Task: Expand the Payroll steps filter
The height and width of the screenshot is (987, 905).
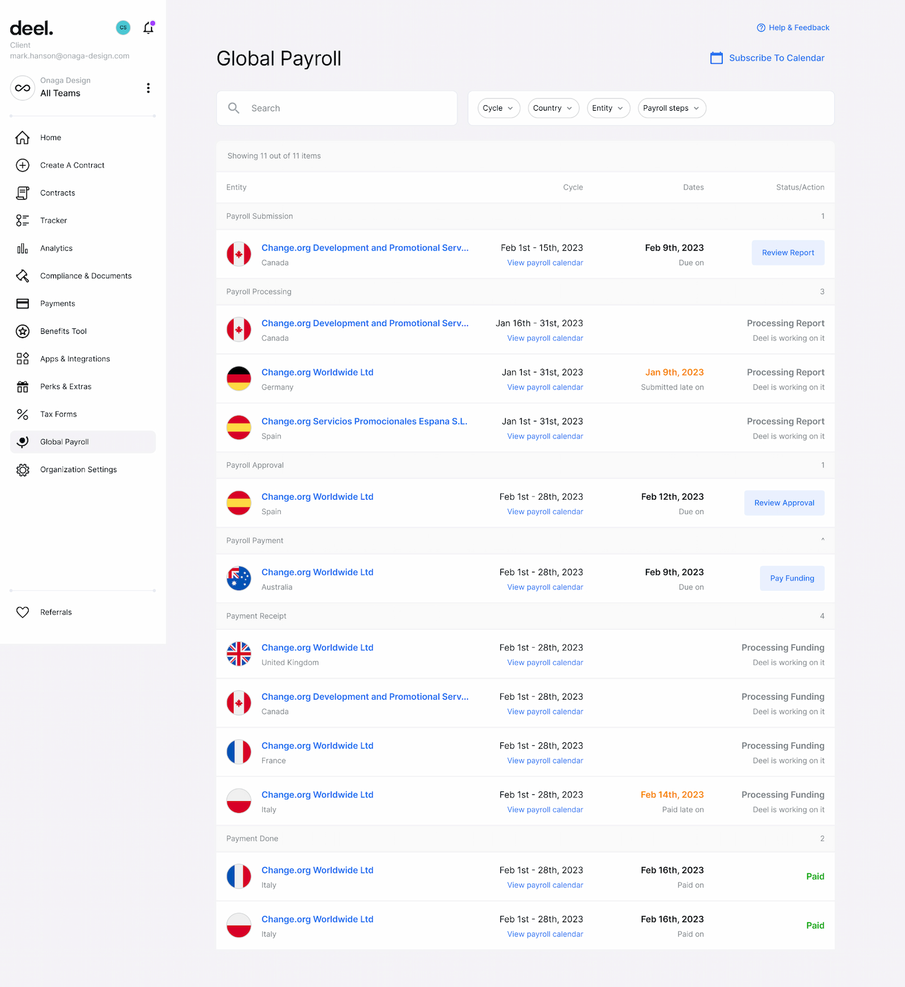Action: point(671,108)
